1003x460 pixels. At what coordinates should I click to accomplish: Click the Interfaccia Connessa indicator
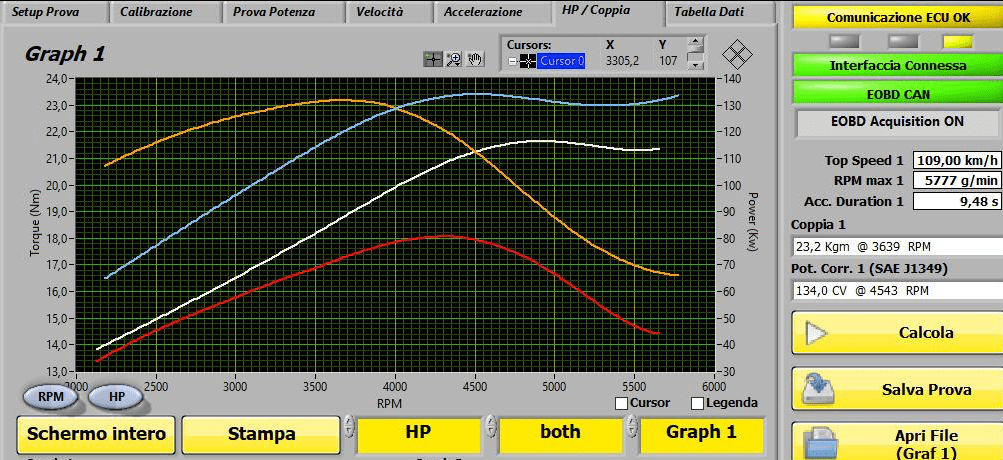898,65
